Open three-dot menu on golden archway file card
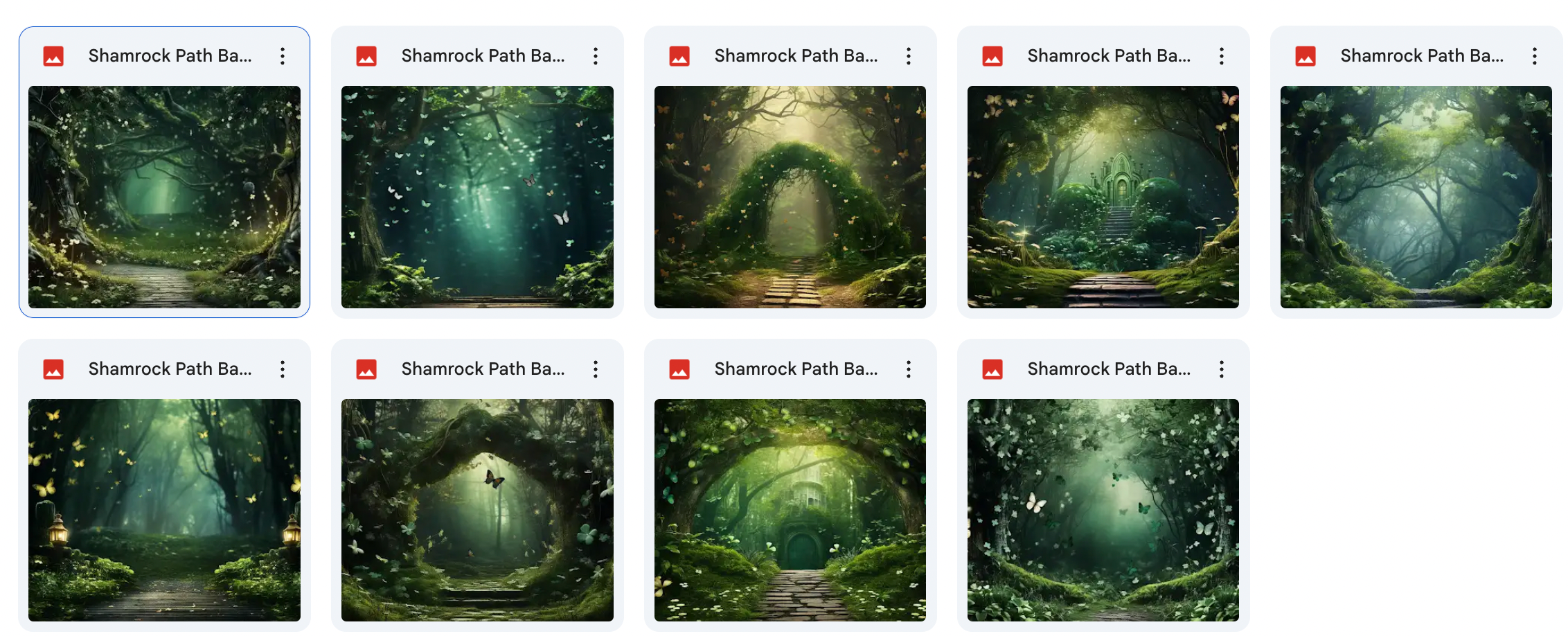The height and width of the screenshot is (636, 1568). (x=909, y=56)
